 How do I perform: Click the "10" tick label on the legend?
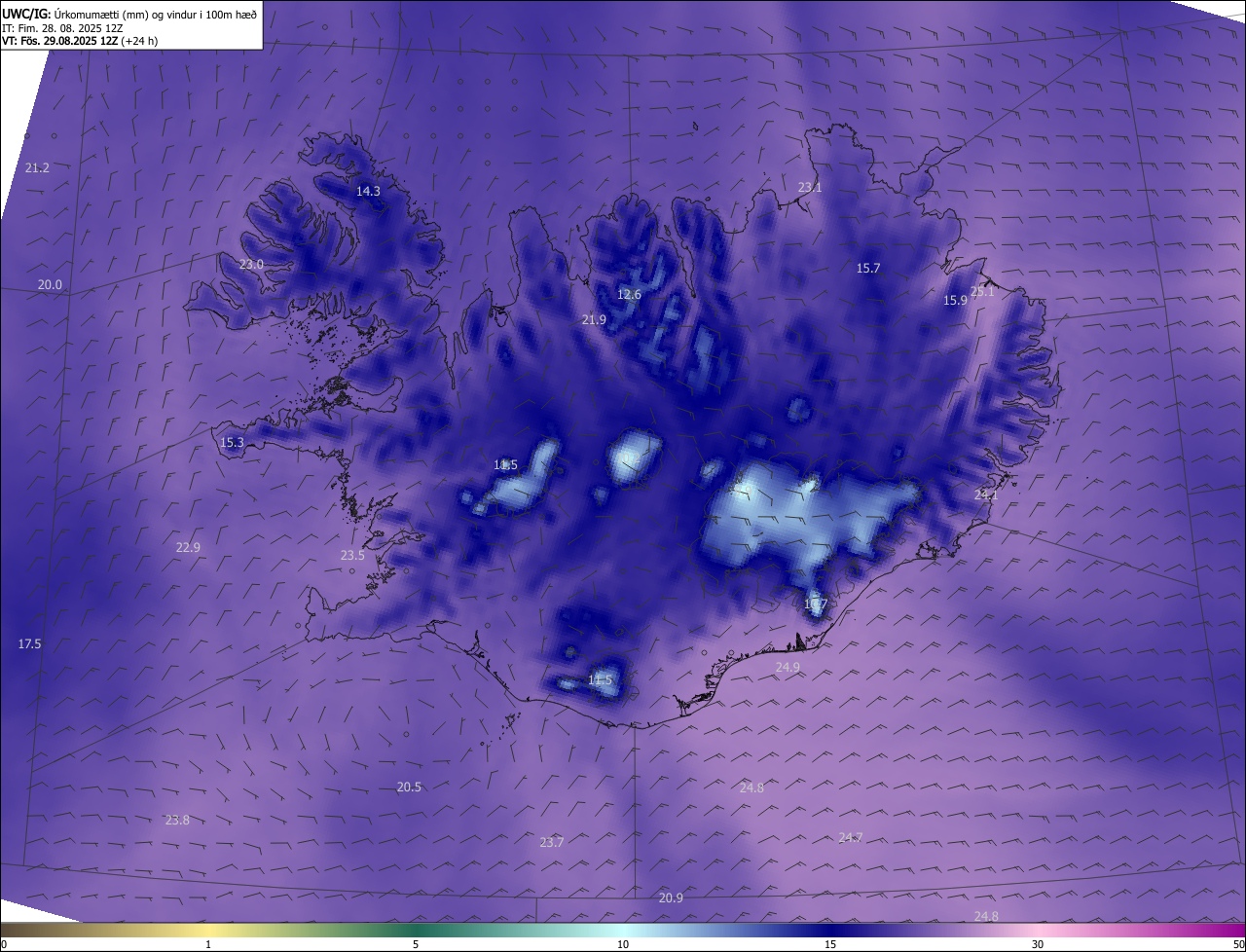(x=623, y=945)
